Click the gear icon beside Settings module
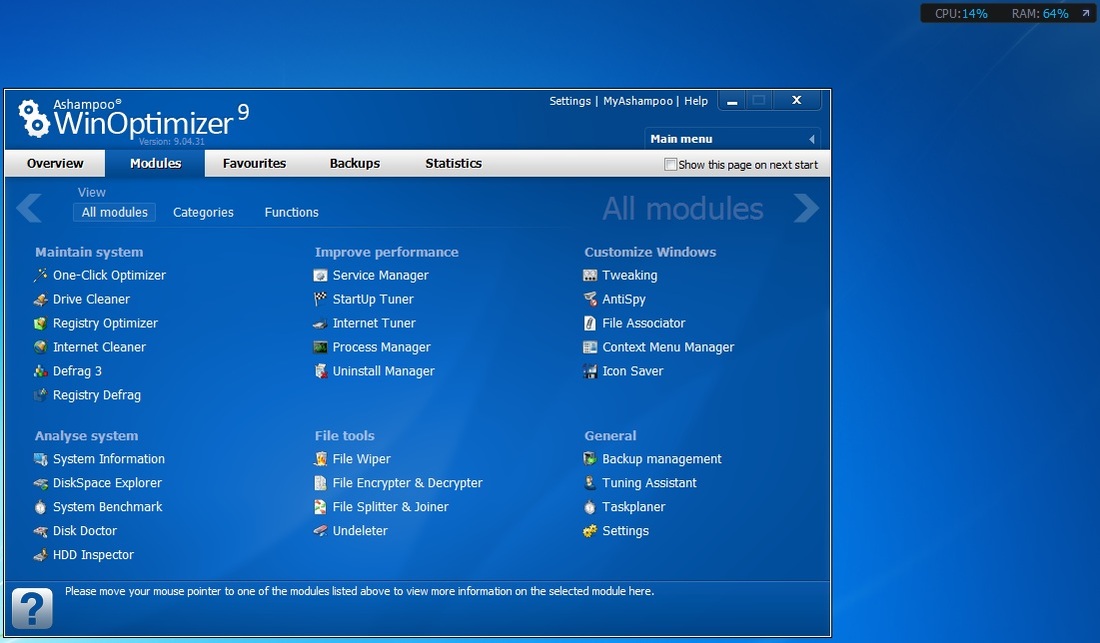 (590, 531)
